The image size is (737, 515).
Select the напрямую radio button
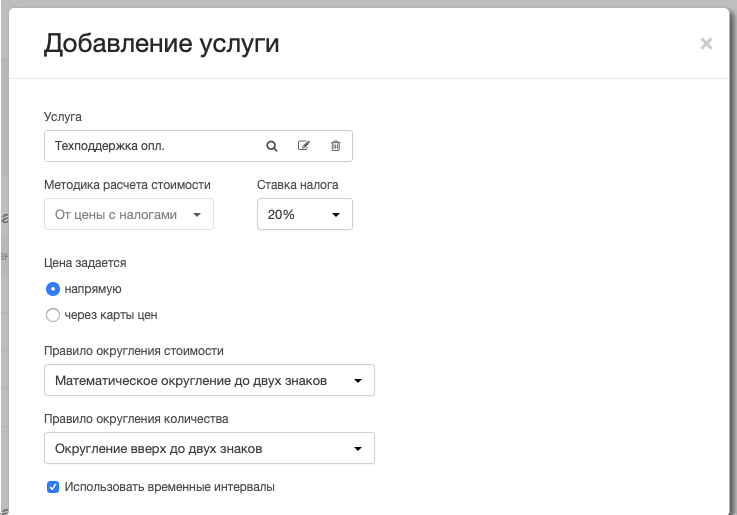(53, 289)
